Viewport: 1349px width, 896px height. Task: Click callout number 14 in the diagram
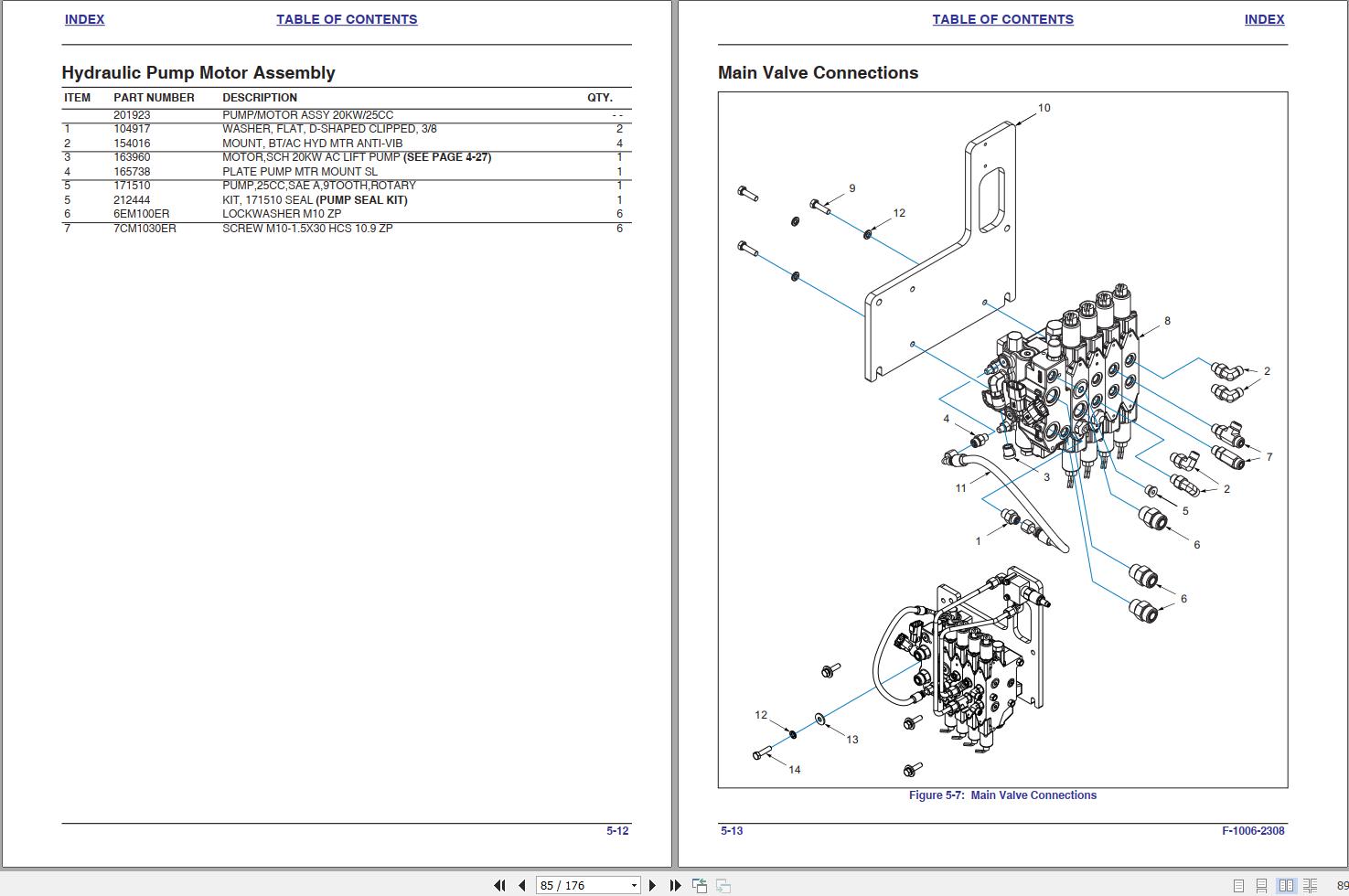coord(794,770)
